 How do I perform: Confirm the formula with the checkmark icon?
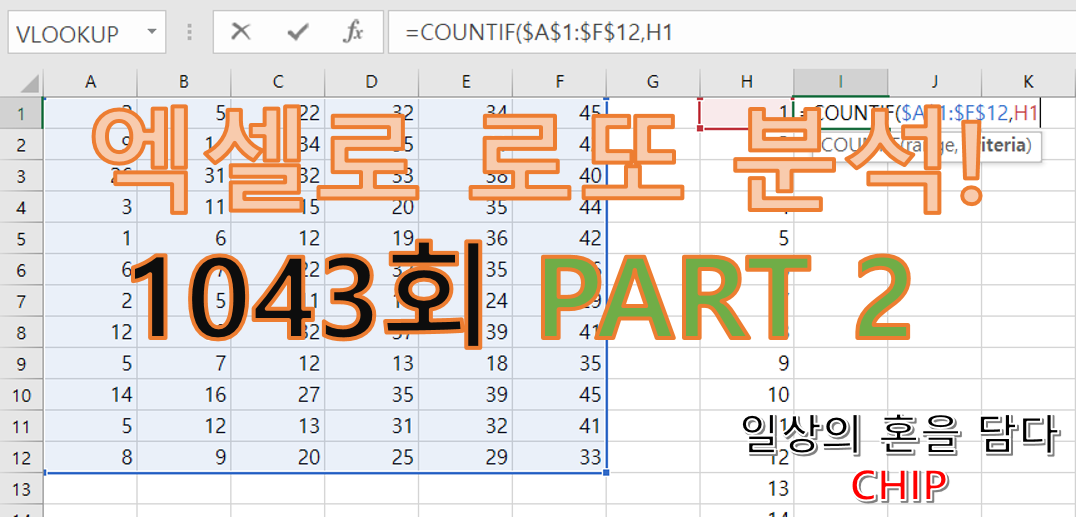pos(297,32)
